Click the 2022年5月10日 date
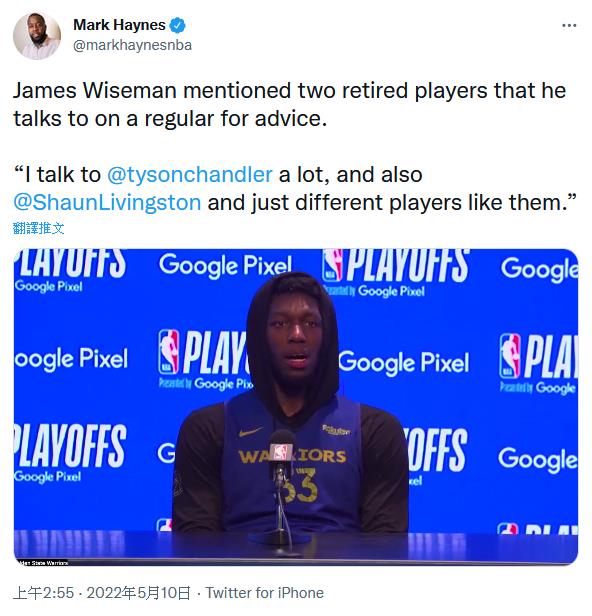Screen dimensions: 592x616 coord(139,593)
